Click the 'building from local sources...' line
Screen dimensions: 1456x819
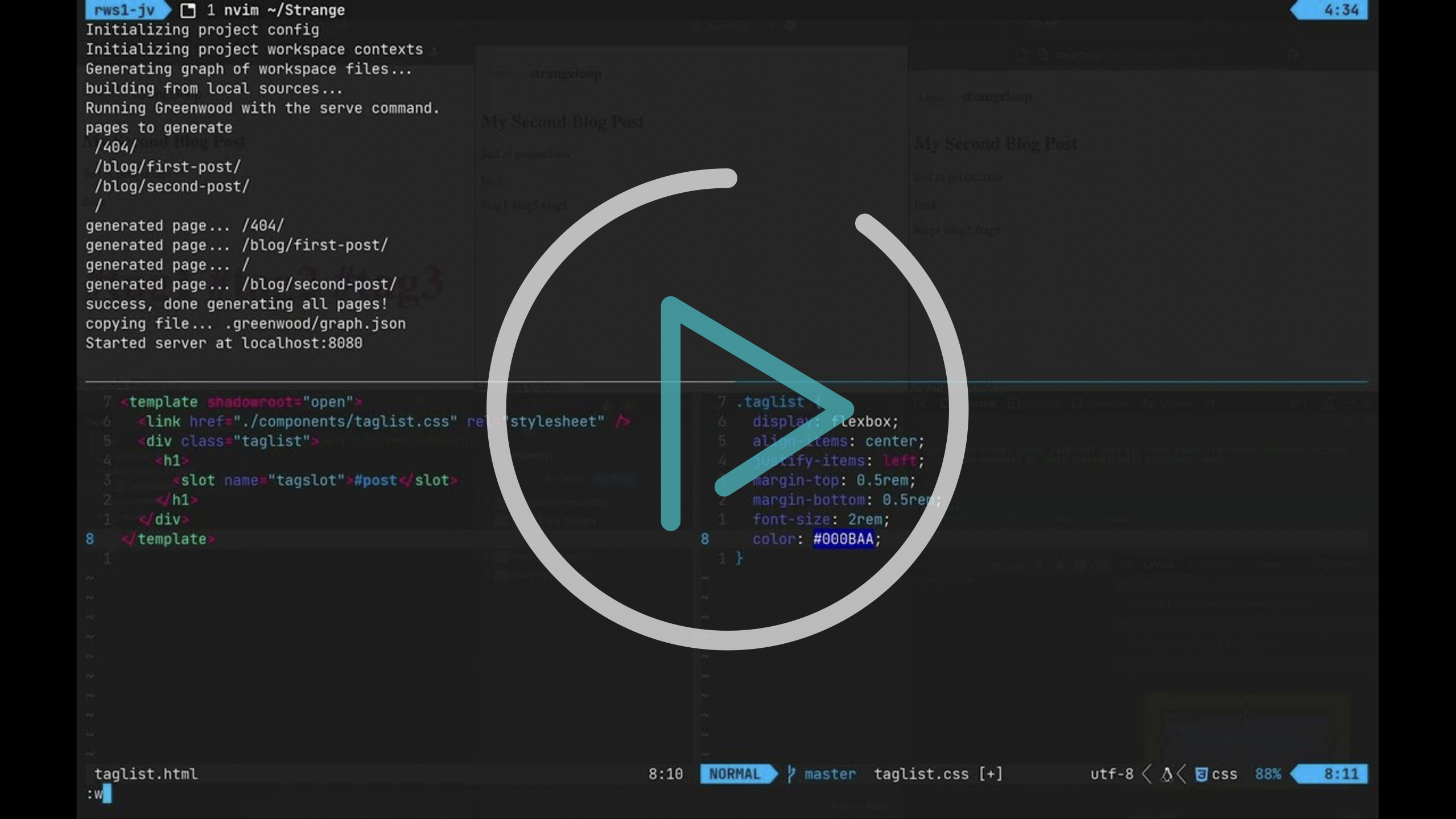pyautogui.click(x=214, y=89)
